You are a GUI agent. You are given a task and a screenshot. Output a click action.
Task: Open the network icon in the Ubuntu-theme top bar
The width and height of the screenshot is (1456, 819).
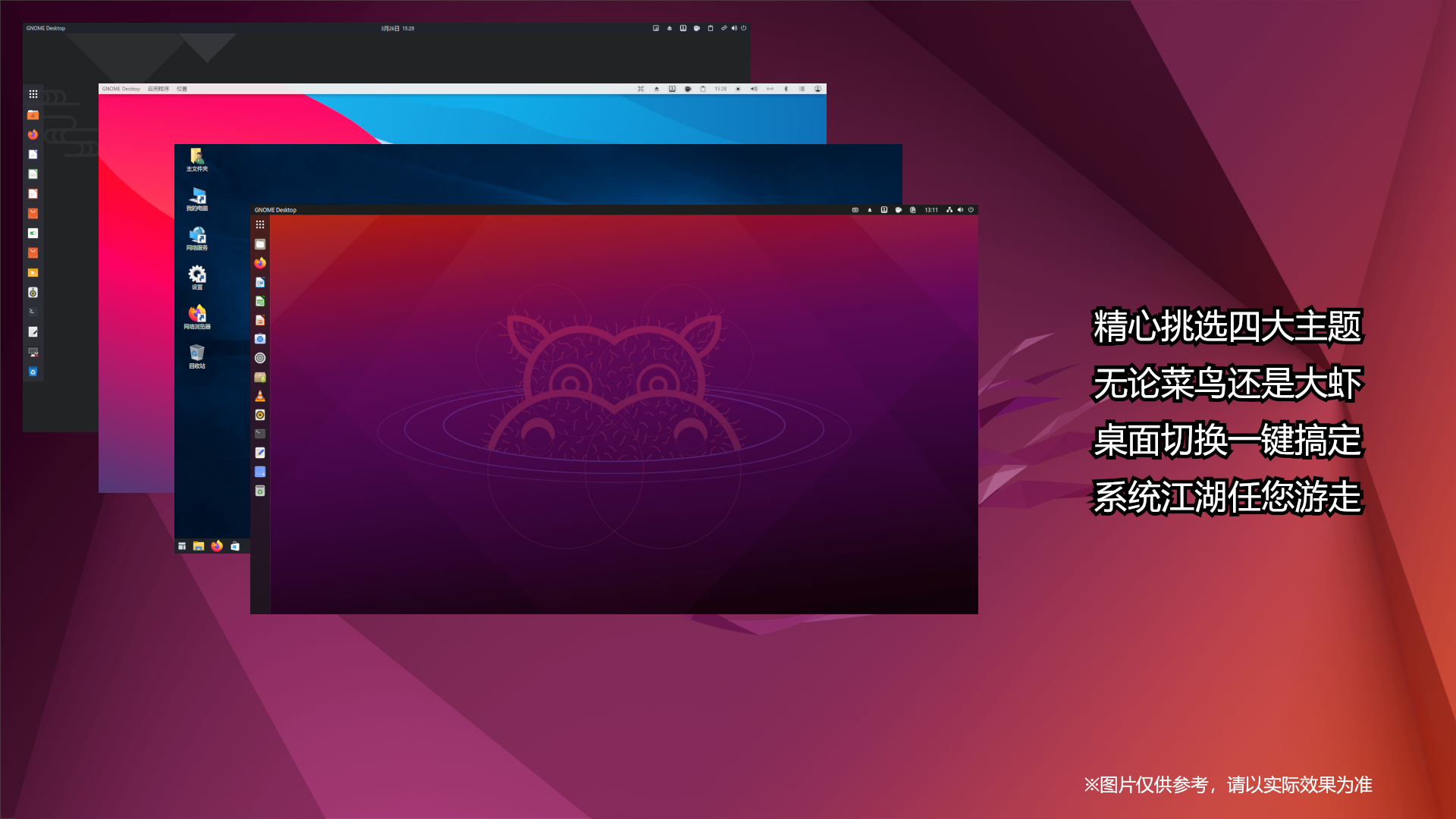coord(949,210)
